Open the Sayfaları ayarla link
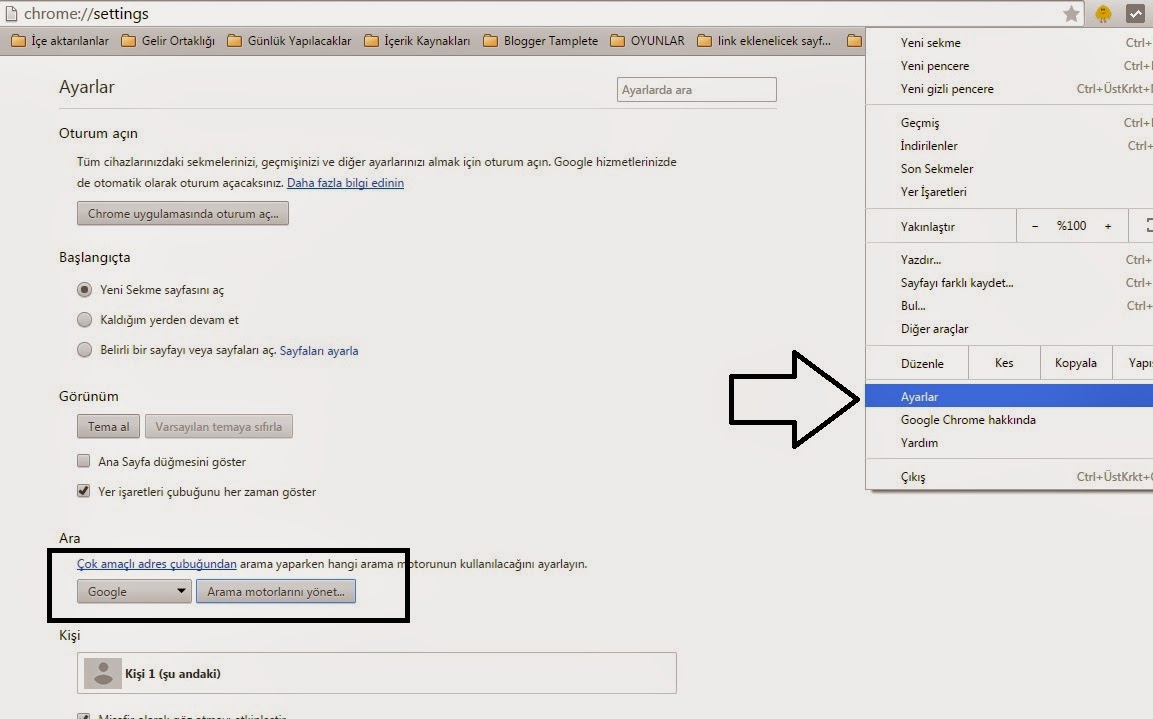 click(318, 351)
